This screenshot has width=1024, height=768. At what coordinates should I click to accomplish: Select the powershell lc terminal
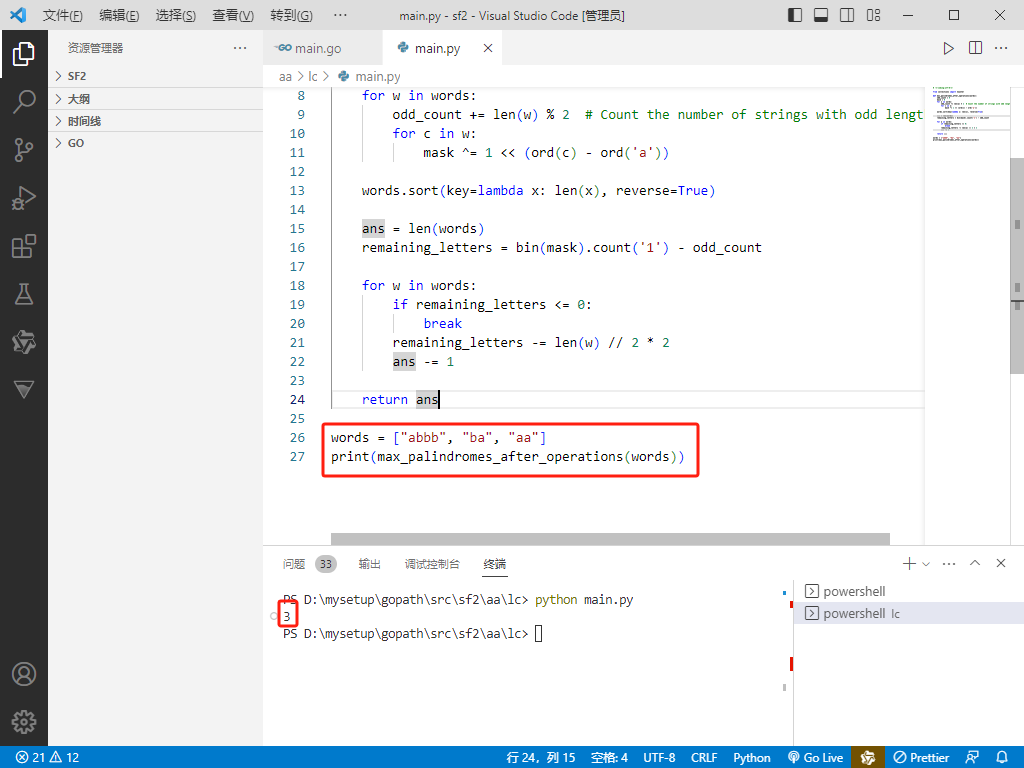(908, 614)
